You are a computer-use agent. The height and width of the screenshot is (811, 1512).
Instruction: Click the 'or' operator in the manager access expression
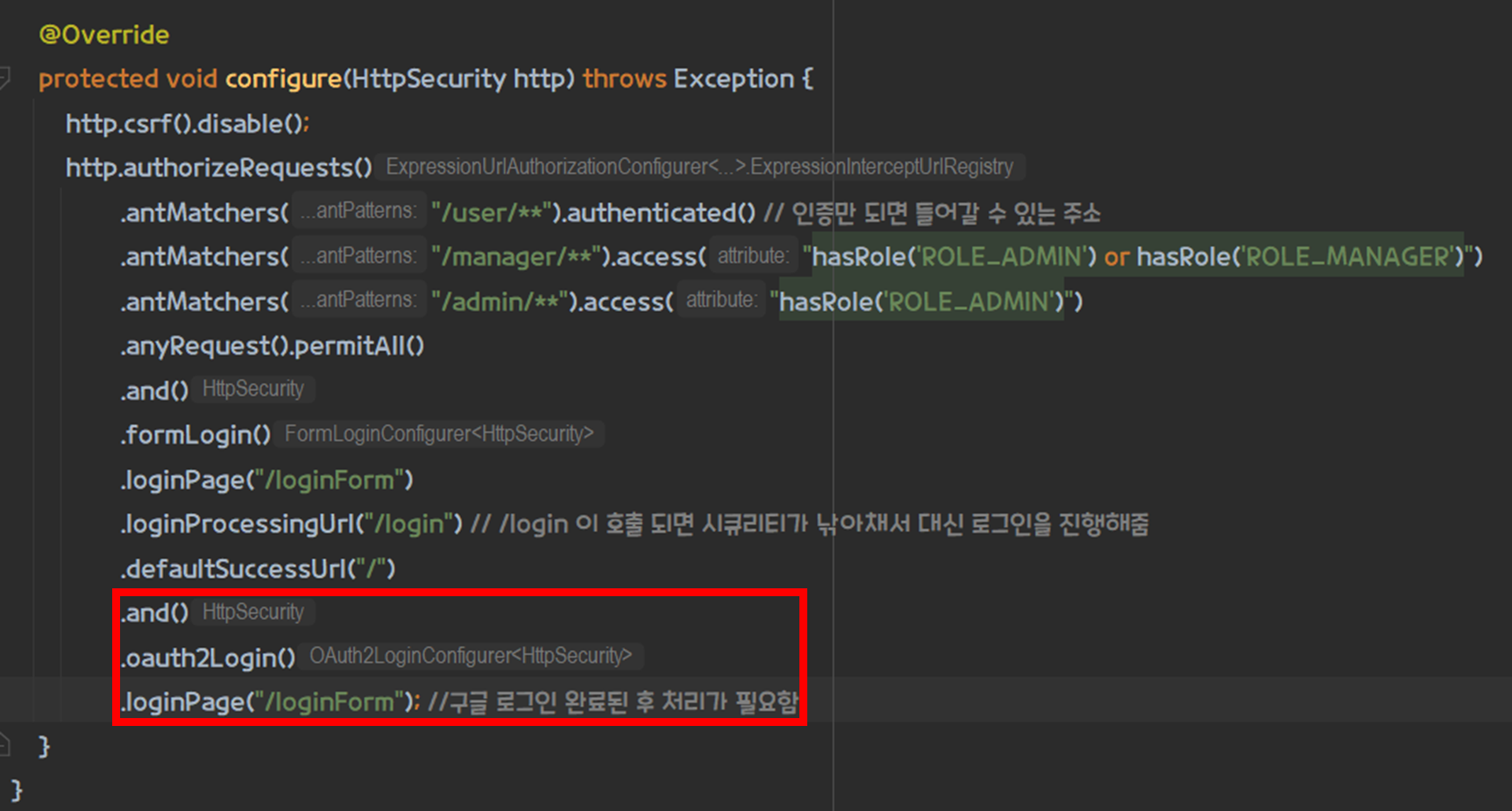(x=1116, y=257)
